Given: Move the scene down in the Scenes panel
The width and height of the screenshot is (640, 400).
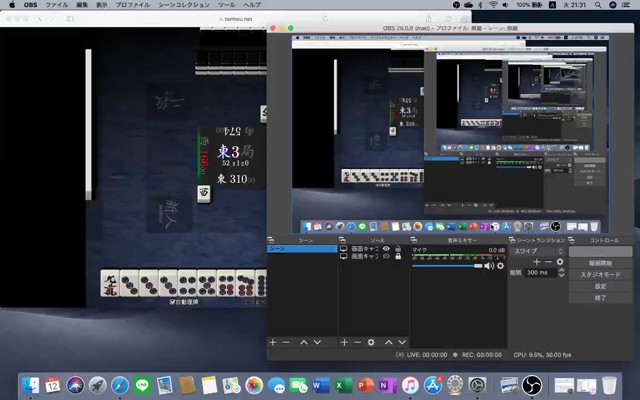Looking at the screenshot, I should coord(317,342).
